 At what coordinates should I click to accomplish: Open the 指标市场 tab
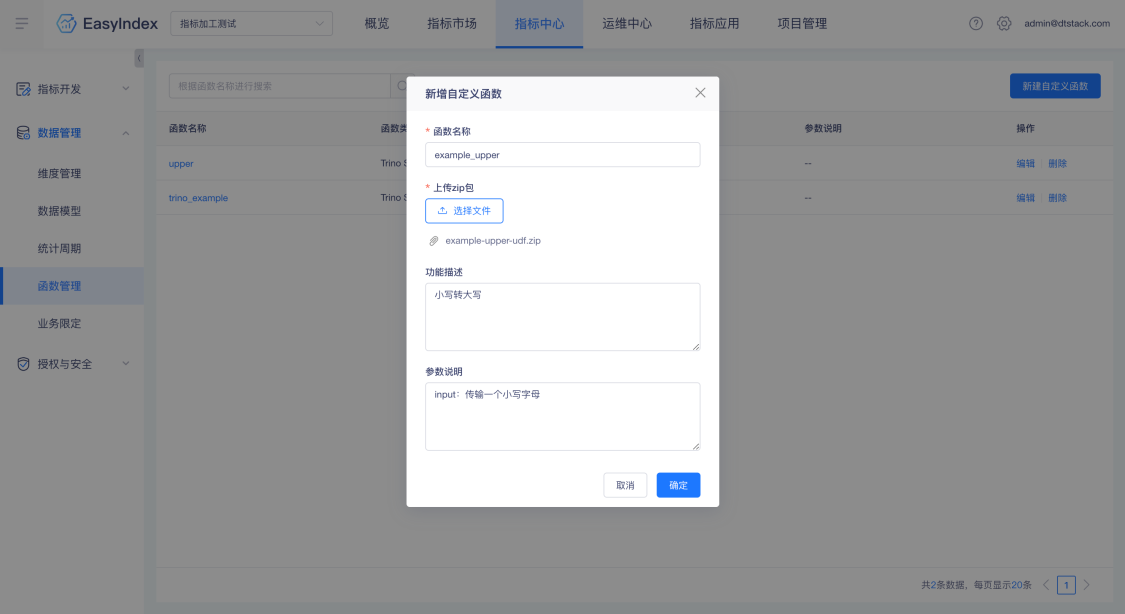(x=452, y=24)
